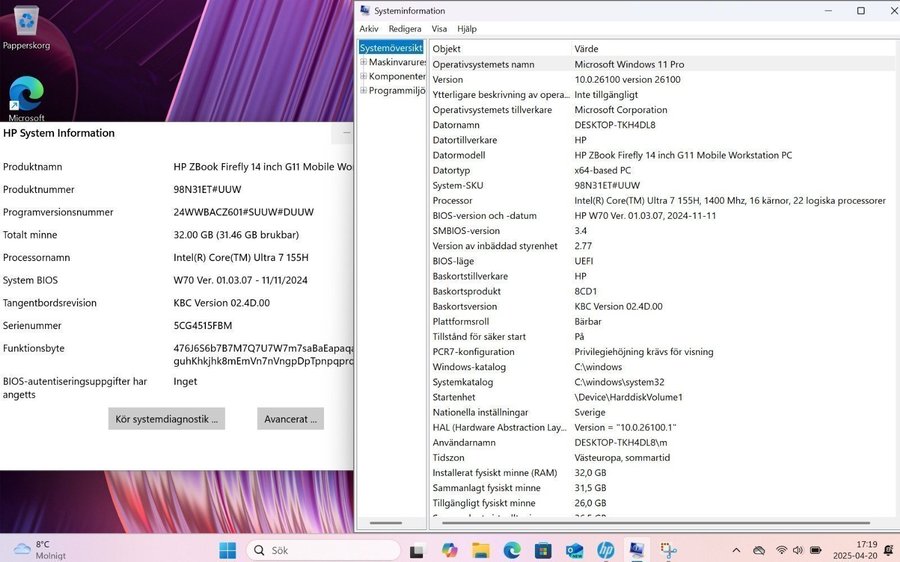This screenshot has width=900, height=562.
Task: Click Kör systemdiagnostik button
Action: coord(166,419)
